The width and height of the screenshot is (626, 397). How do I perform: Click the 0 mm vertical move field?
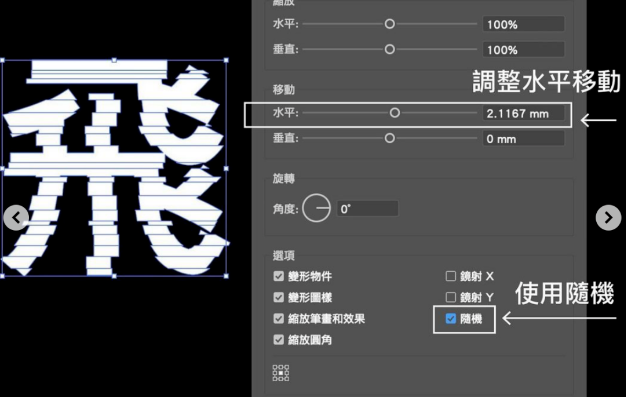coord(523,139)
